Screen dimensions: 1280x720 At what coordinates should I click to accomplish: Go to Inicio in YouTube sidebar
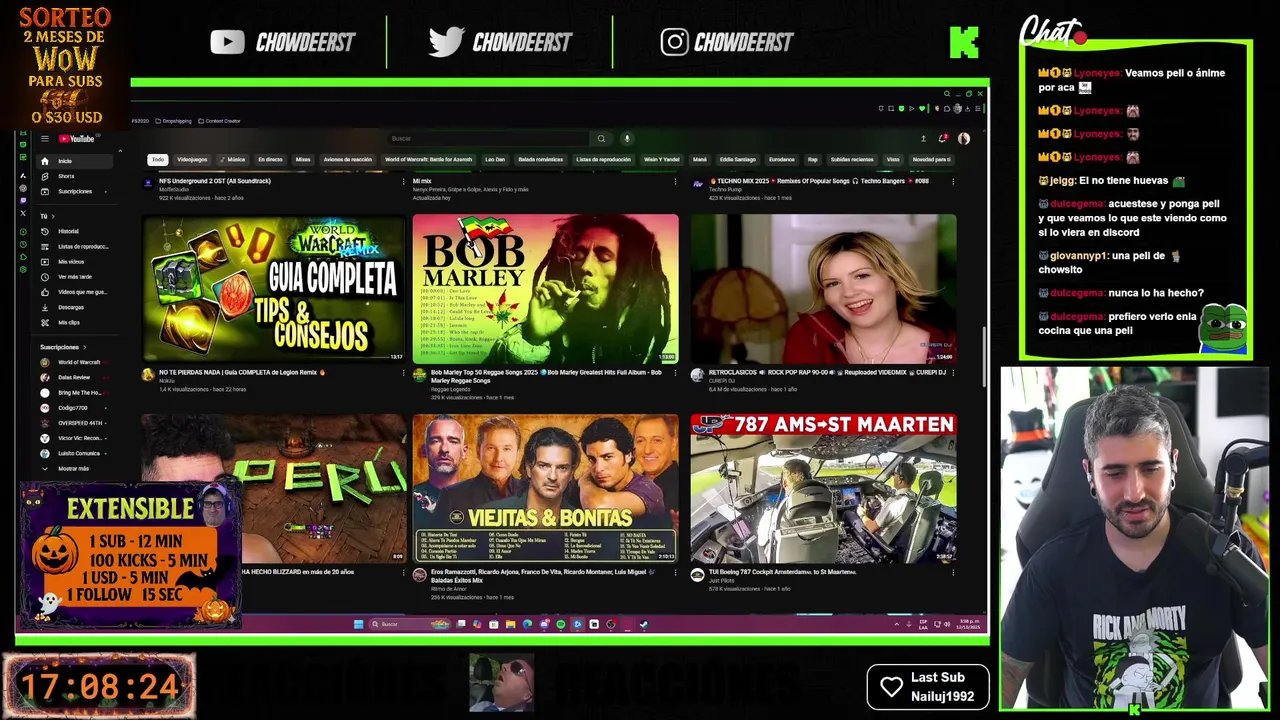(74, 161)
